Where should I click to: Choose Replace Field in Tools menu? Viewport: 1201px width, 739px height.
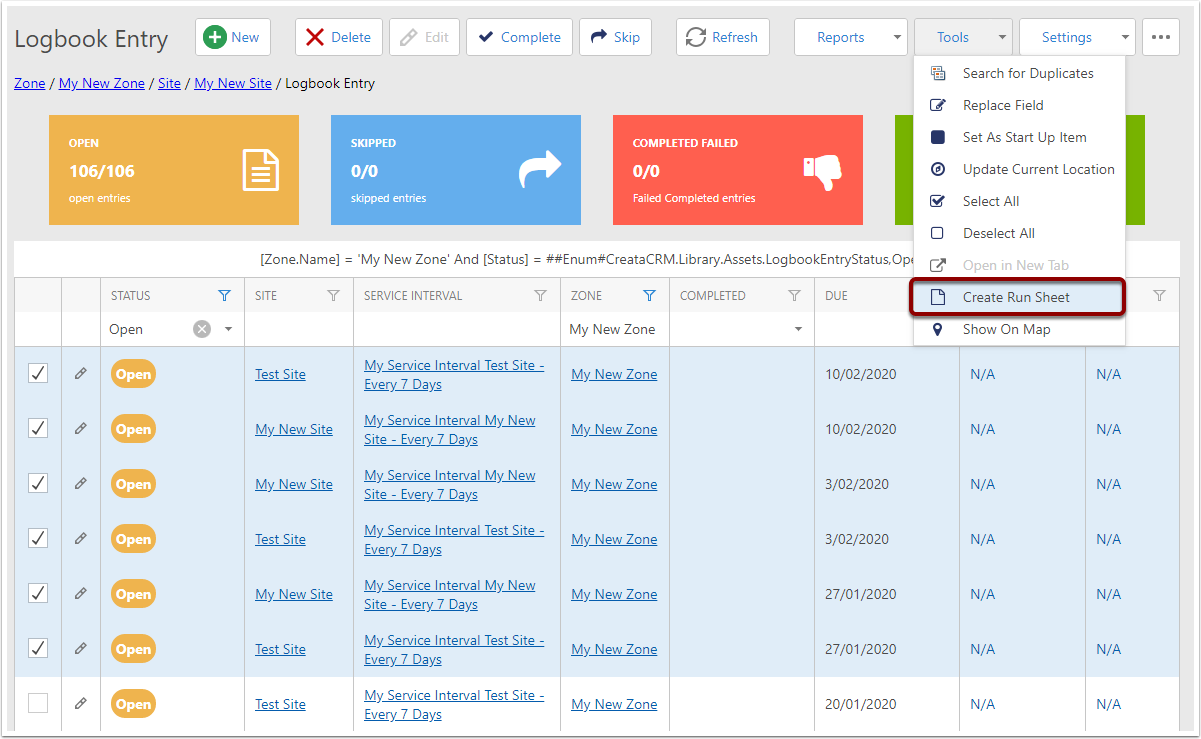point(1019,105)
